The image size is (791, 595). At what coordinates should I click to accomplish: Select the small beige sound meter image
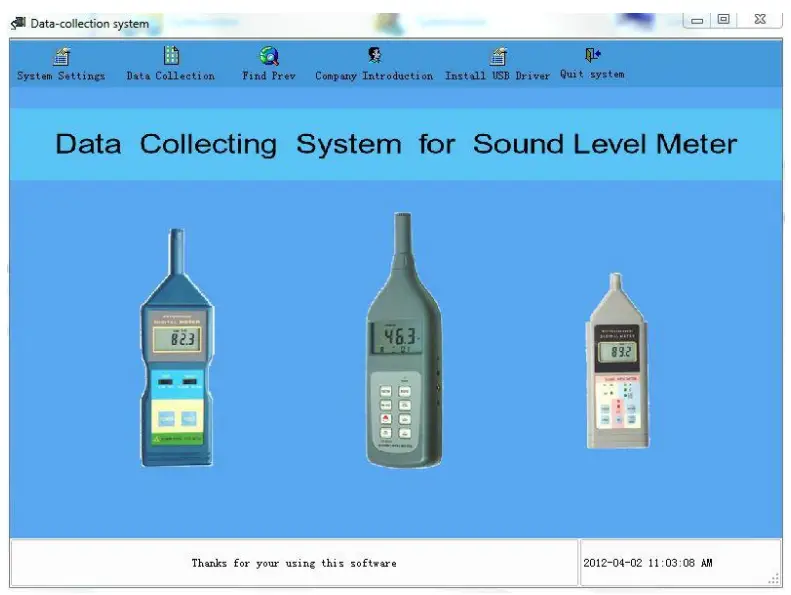pyautogui.click(x=617, y=361)
